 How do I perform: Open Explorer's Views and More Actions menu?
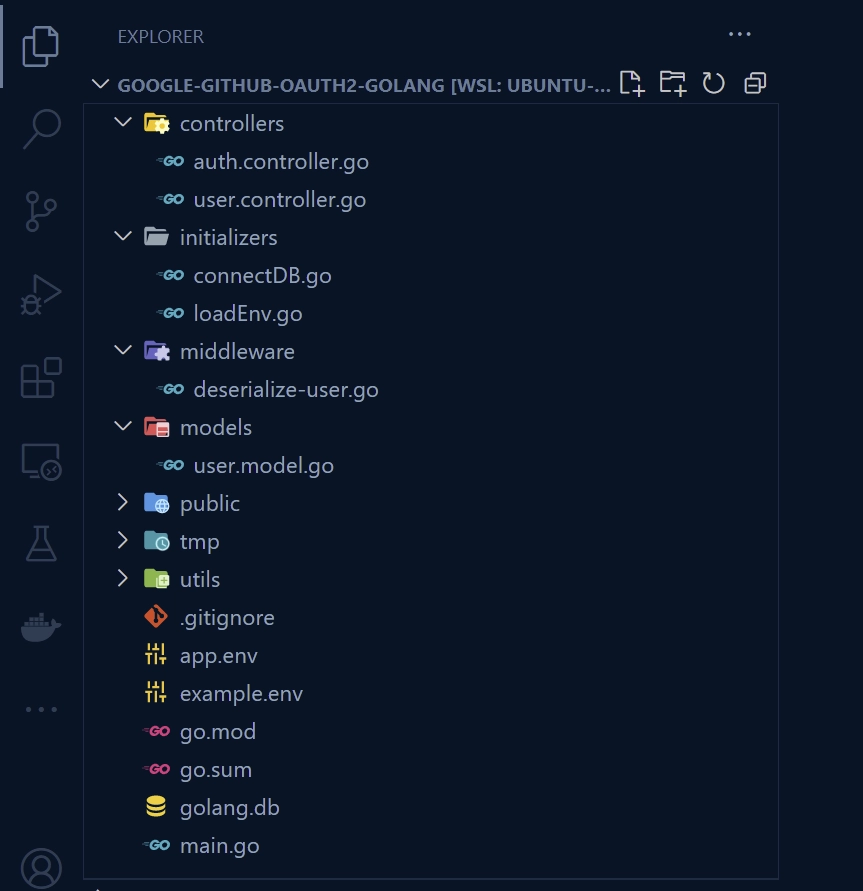[740, 35]
